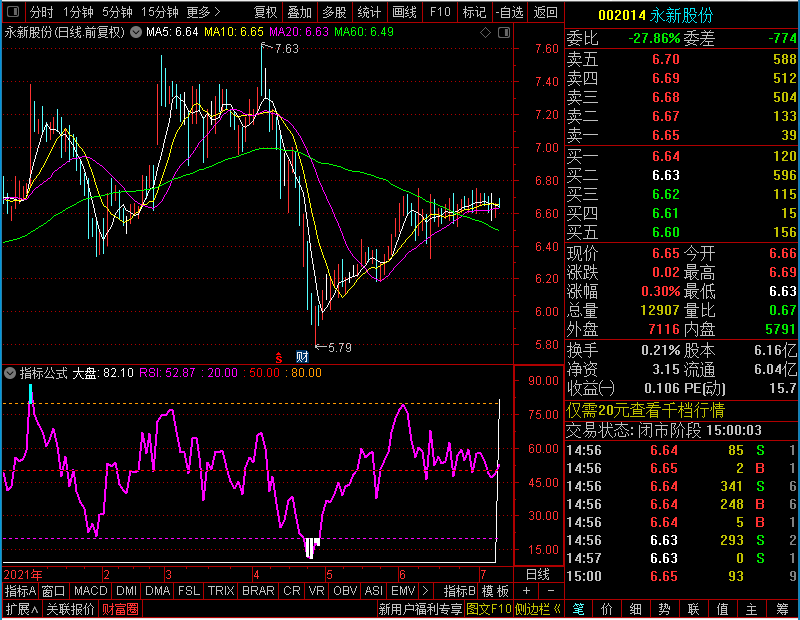Open the 模板 template tab
This screenshot has width=800, height=620.
tap(495, 591)
